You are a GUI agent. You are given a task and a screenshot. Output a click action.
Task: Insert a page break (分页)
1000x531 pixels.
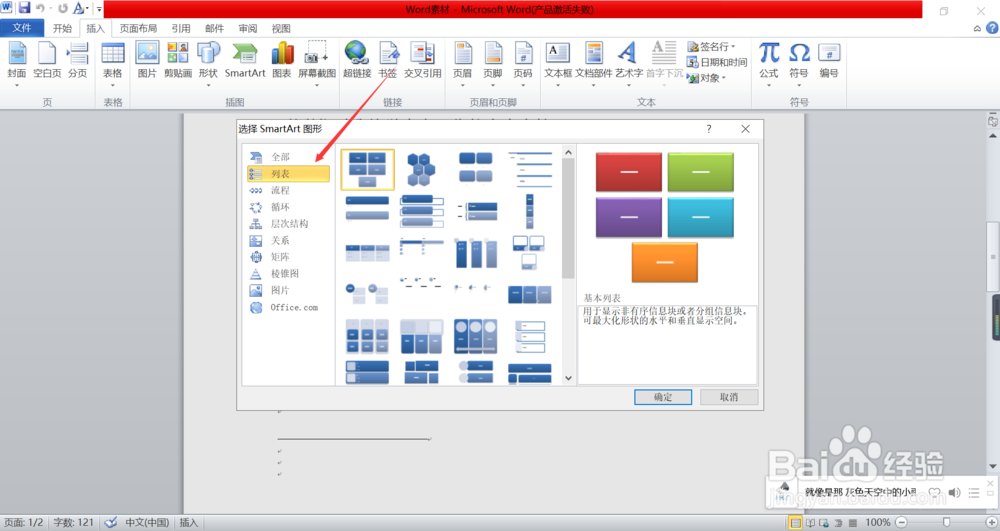(x=78, y=61)
